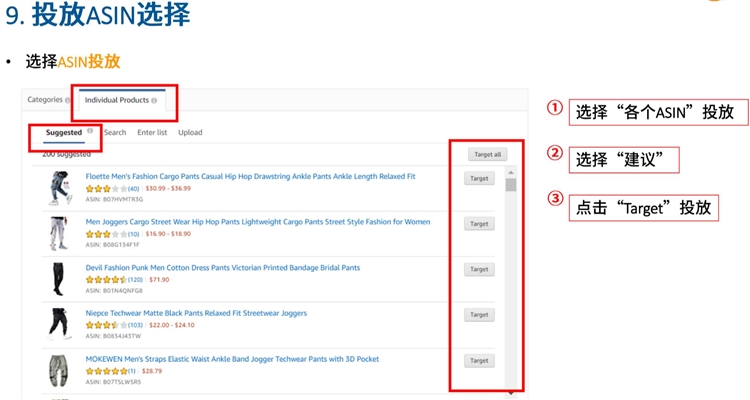750x400 pixels.
Task: Click the scroll up arrow of product list
Action: pyautogui.click(x=511, y=173)
